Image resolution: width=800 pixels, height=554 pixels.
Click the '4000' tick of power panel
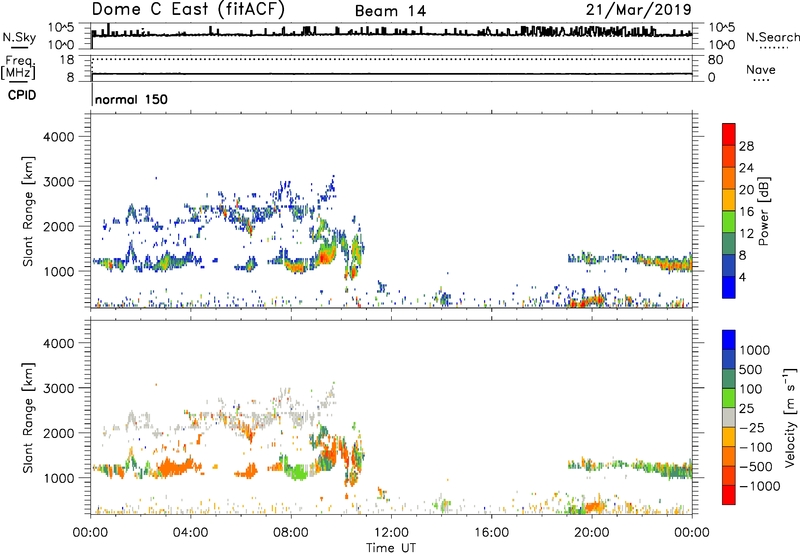(59, 137)
